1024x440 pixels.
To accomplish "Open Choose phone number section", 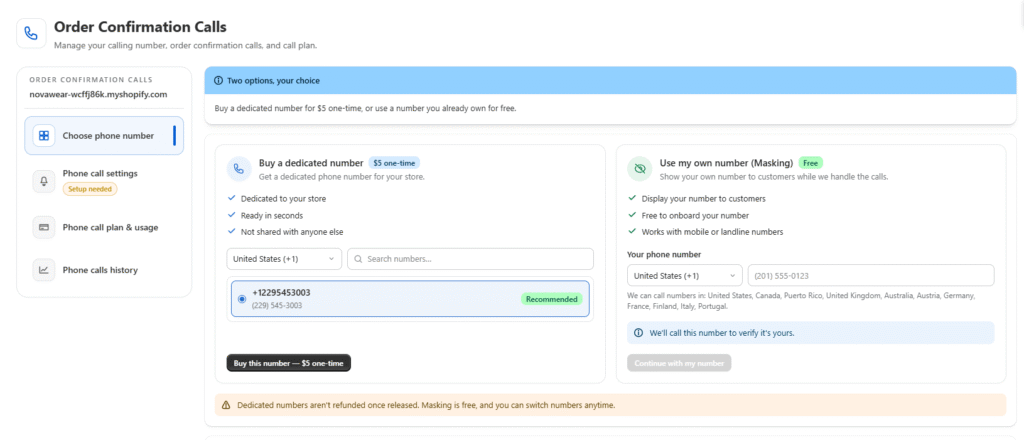I will (x=104, y=136).
